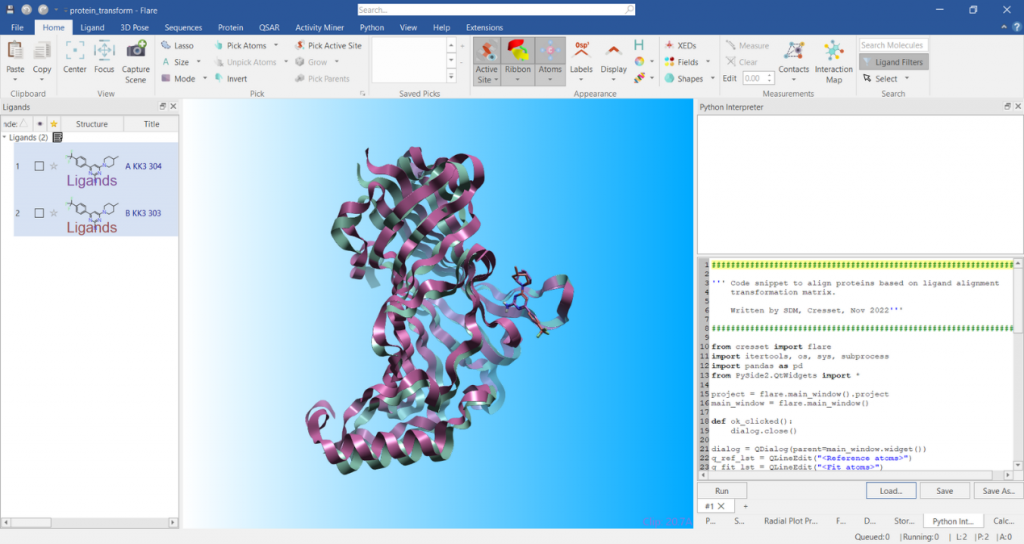Click the Select tool in Search group
The height and width of the screenshot is (544, 1024).
click(880, 78)
